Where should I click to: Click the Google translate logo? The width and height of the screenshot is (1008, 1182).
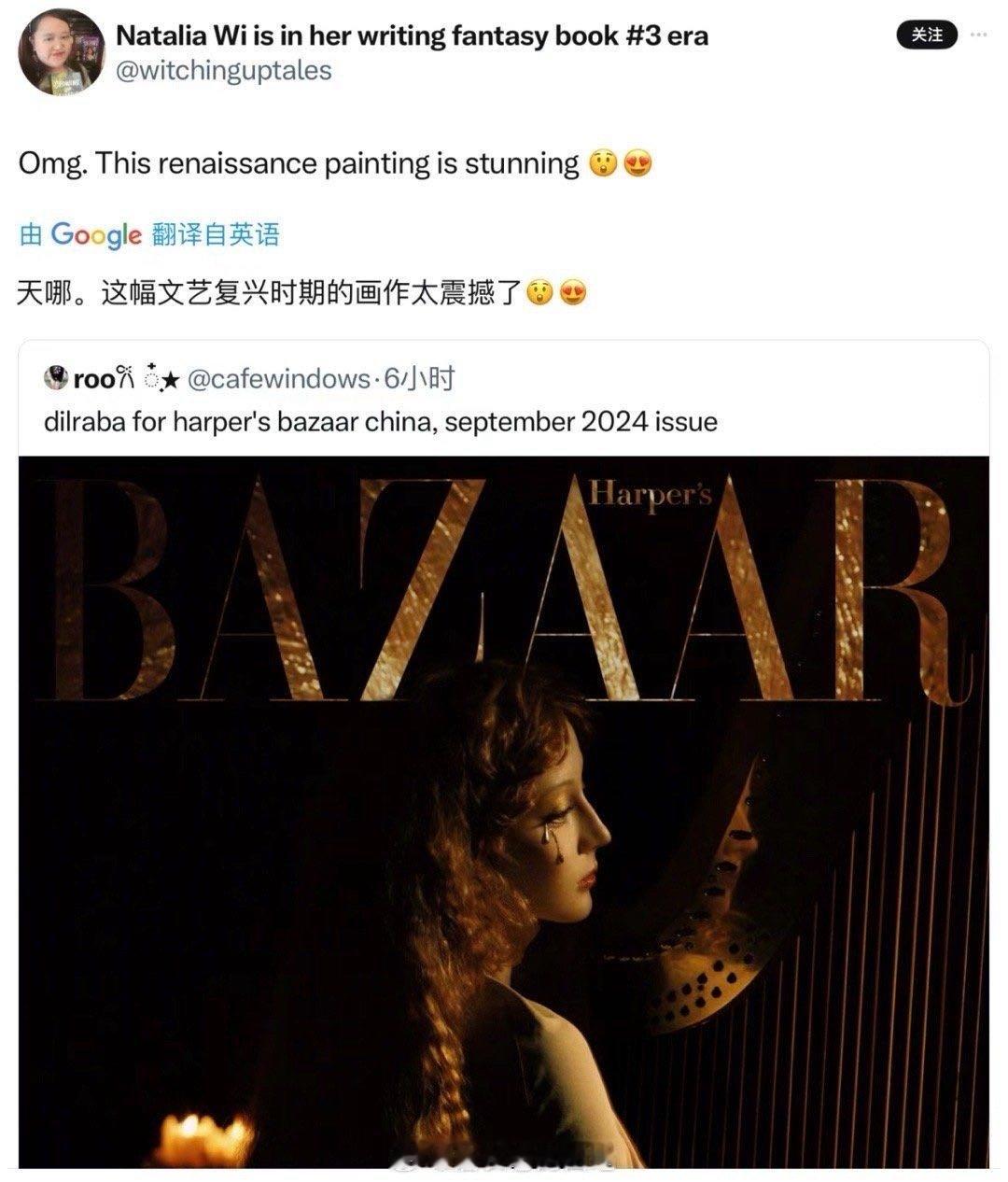pyautogui.click(x=95, y=234)
